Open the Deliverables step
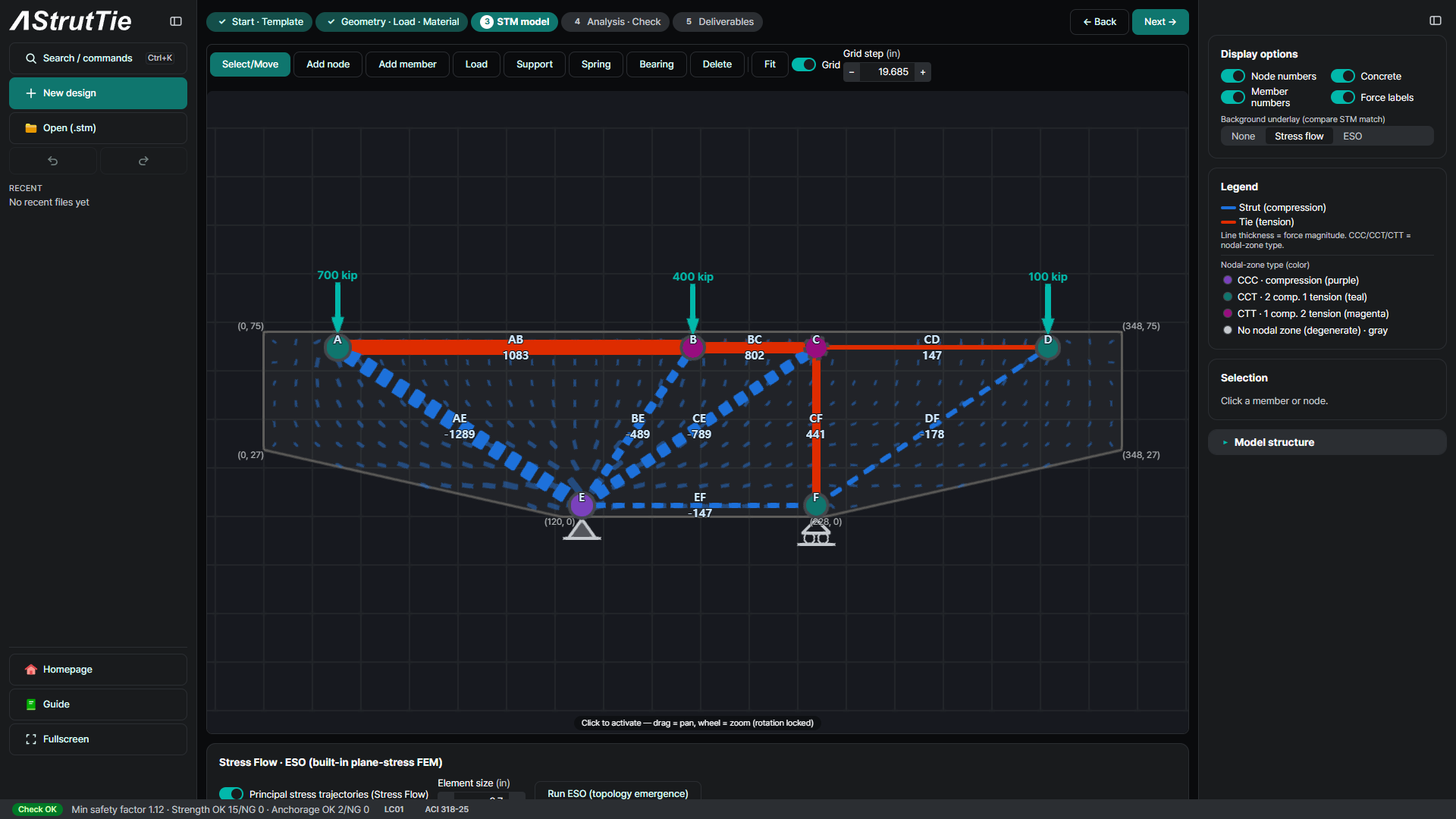1456x819 pixels. click(x=717, y=22)
